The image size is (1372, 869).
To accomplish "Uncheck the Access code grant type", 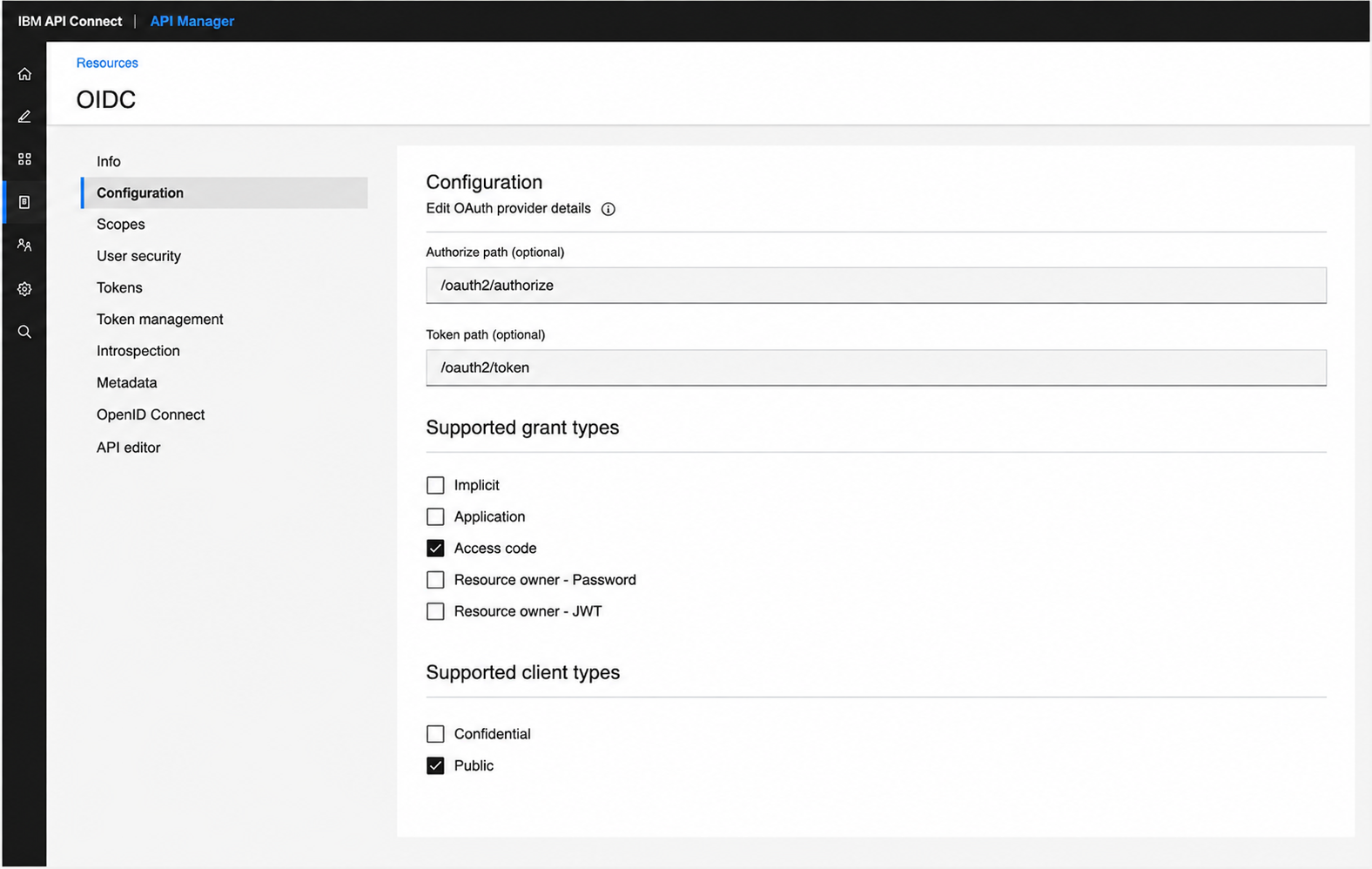I will (x=435, y=548).
